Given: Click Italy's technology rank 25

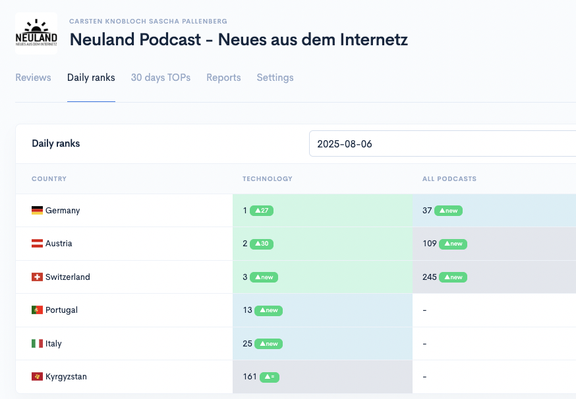Looking at the screenshot, I should point(247,344).
